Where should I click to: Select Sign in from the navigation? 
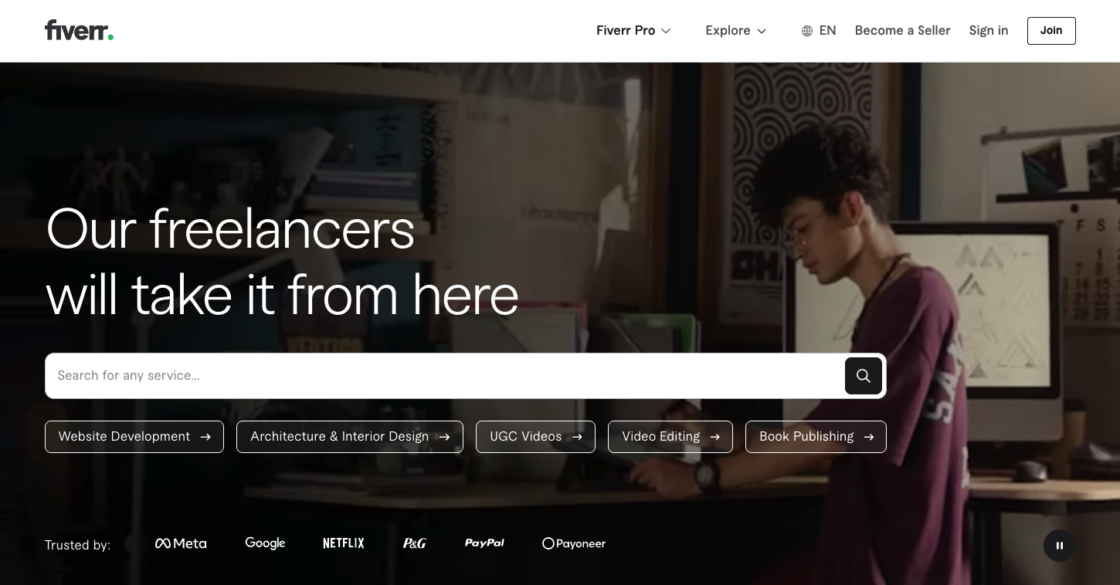pos(988,30)
